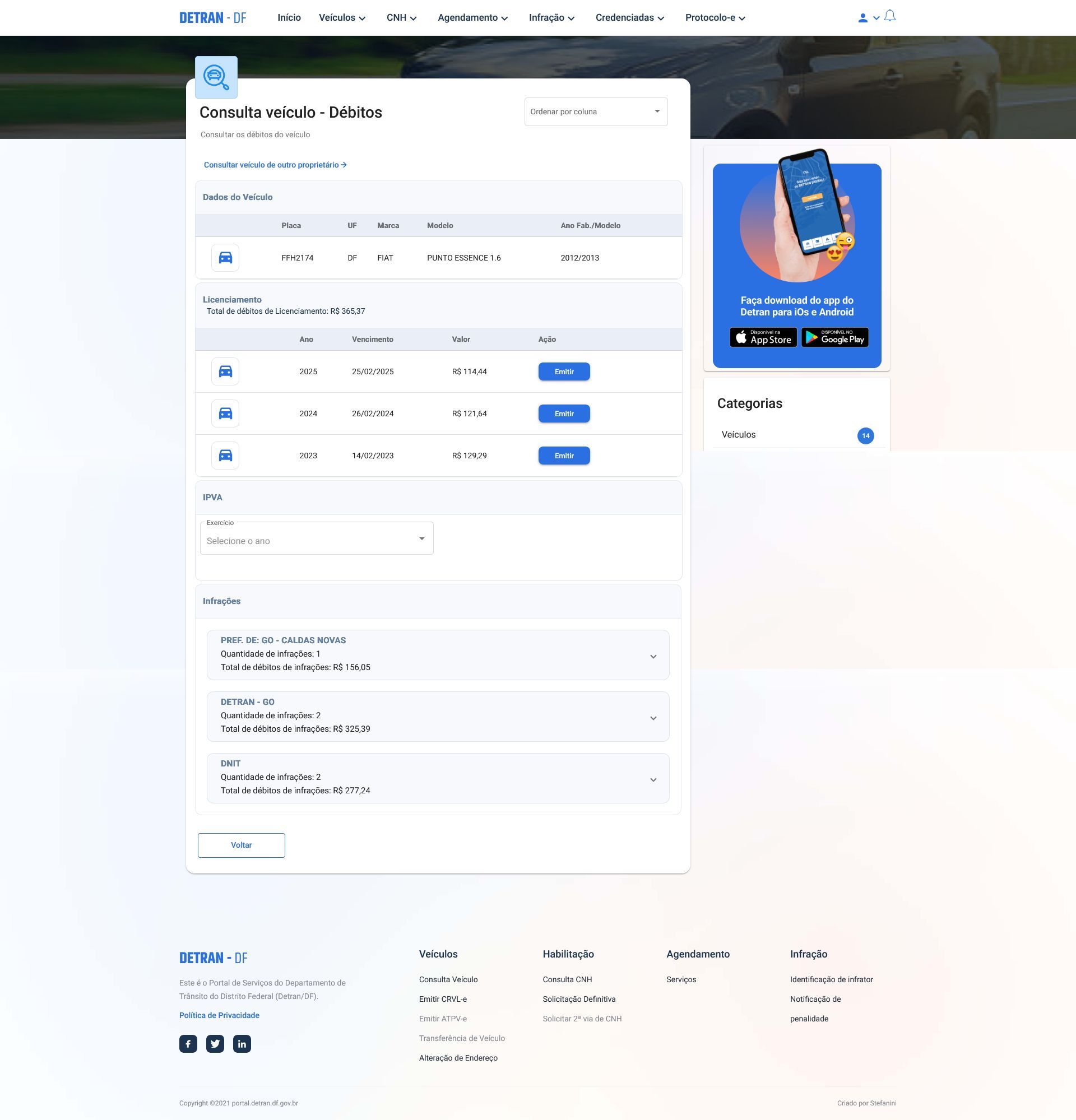This screenshot has width=1076, height=1120.
Task: Click the App Store download badge
Action: click(763, 337)
